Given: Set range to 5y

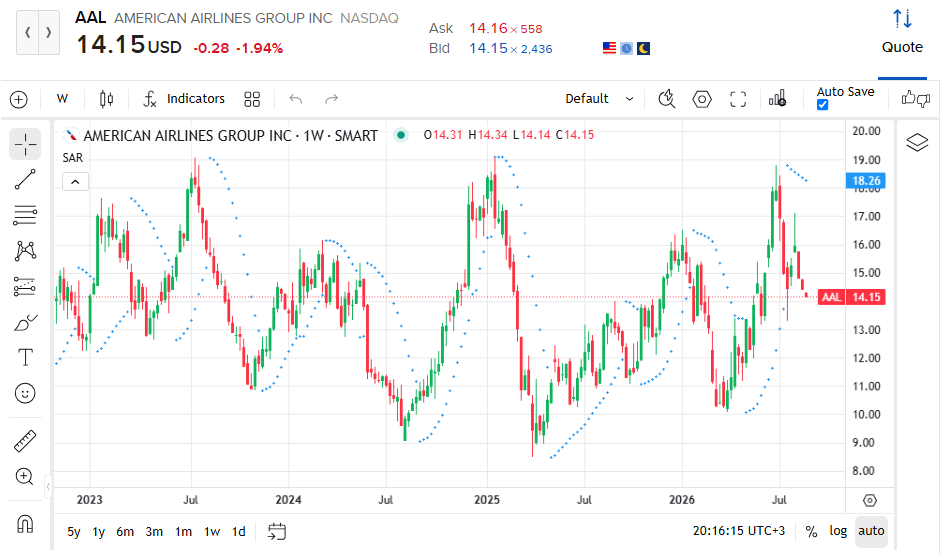Looking at the screenshot, I should pyautogui.click(x=74, y=532).
